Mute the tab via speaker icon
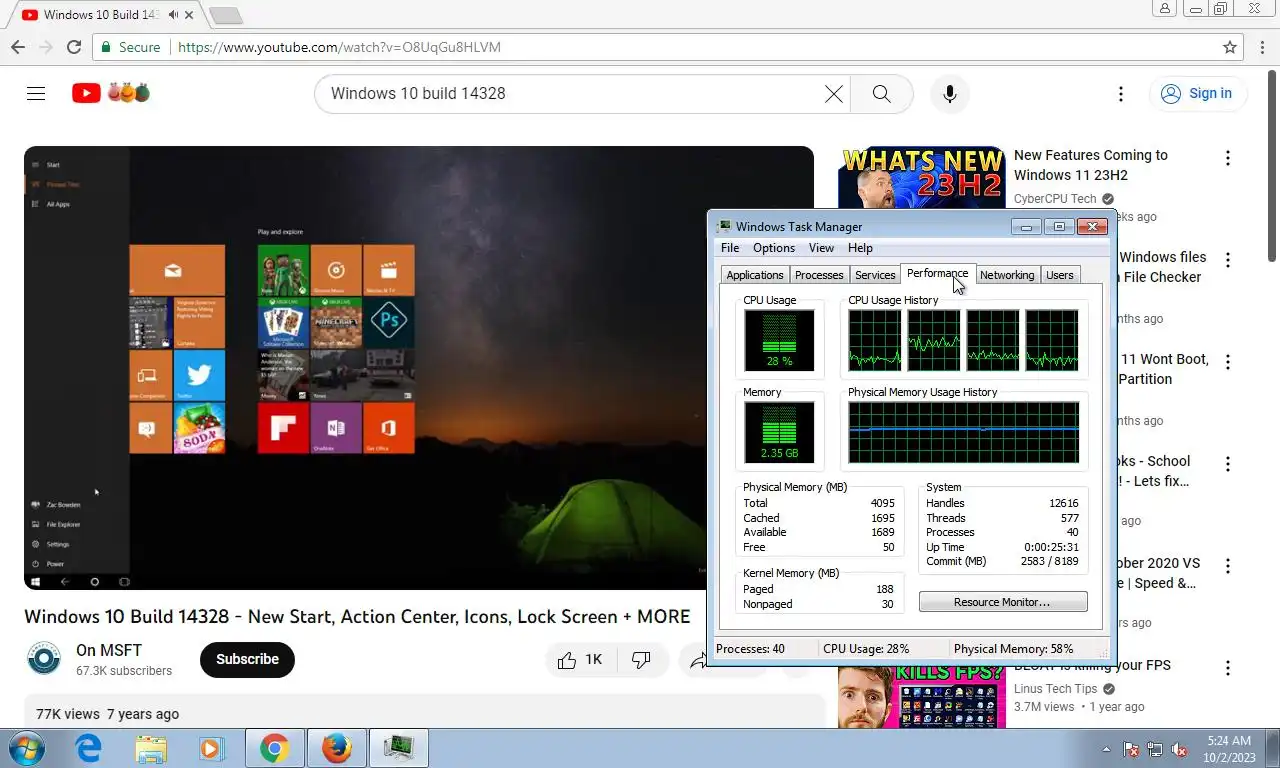The width and height of the screenshot is (1280, 768). pos(175,15)
